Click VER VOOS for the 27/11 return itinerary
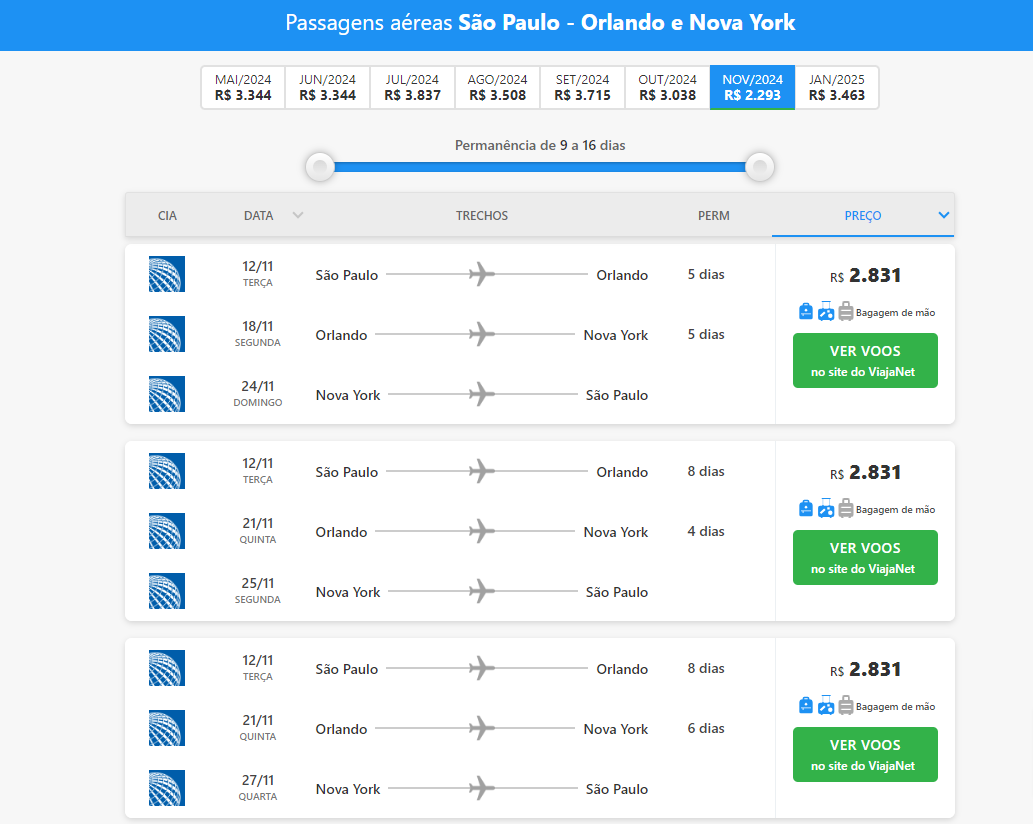The width and height of the screenshot is (1033, 824). point(865,755)
